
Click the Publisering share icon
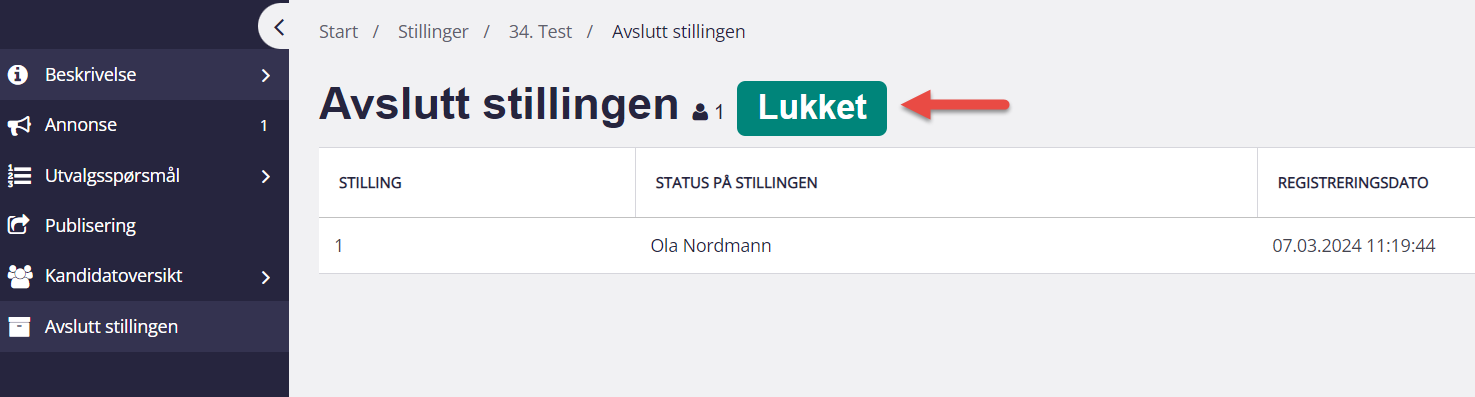(x=18, y=226)
